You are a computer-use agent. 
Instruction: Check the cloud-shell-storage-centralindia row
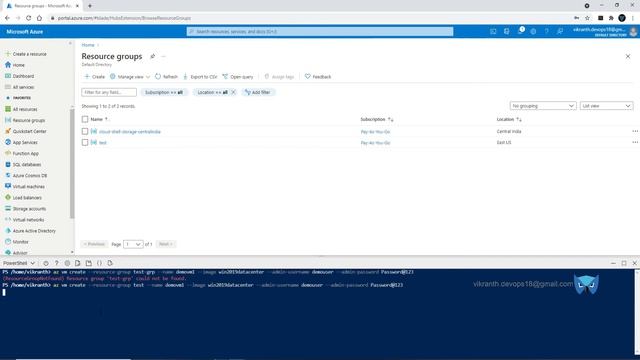coord(85,131)
